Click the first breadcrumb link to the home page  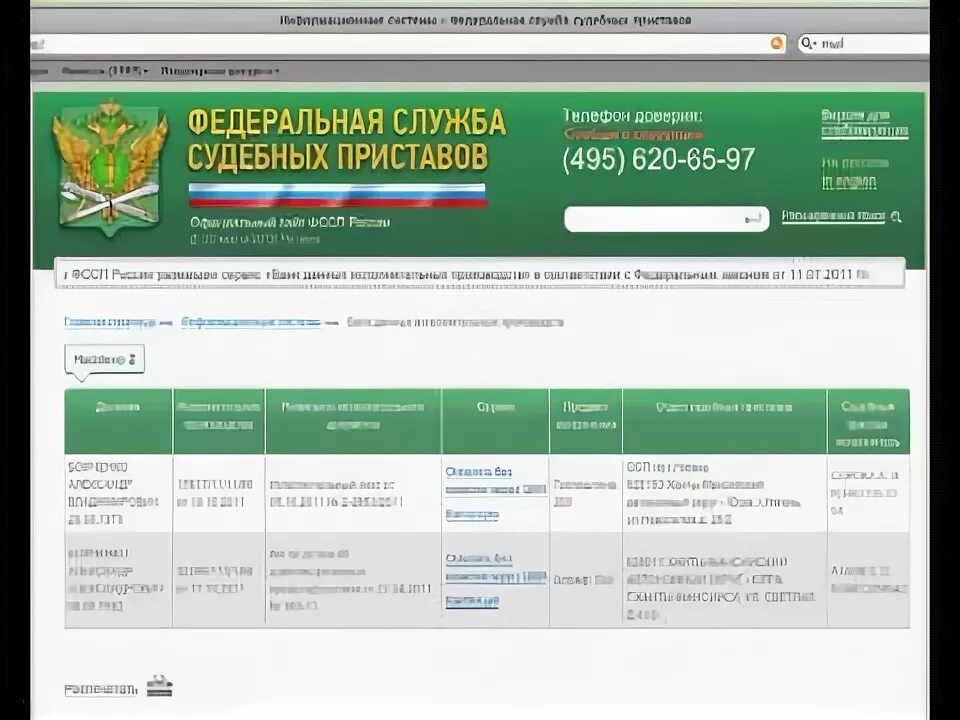(x=110, y=323)
